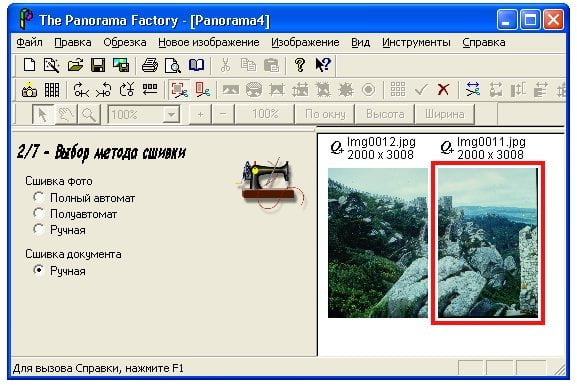
Task: Open the Обрезка menu
Action: click(125, 42)
